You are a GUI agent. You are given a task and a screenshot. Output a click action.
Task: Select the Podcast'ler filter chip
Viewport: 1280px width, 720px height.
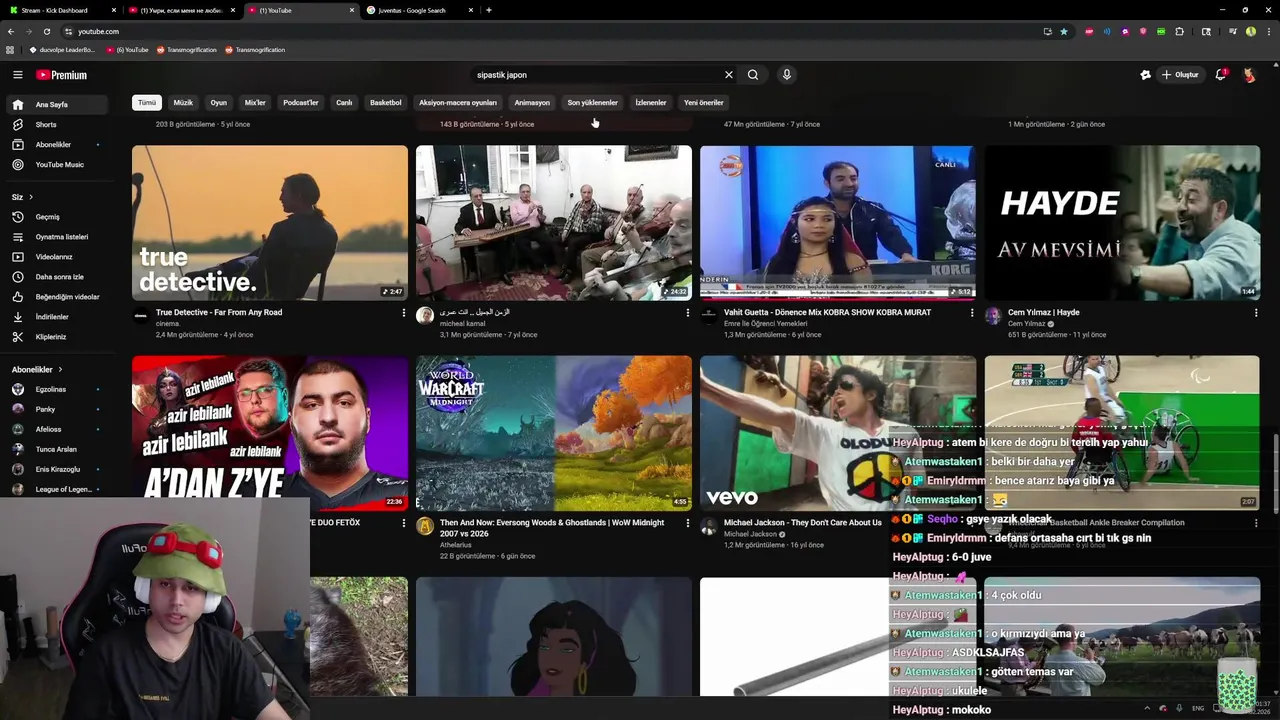(301, 103)
